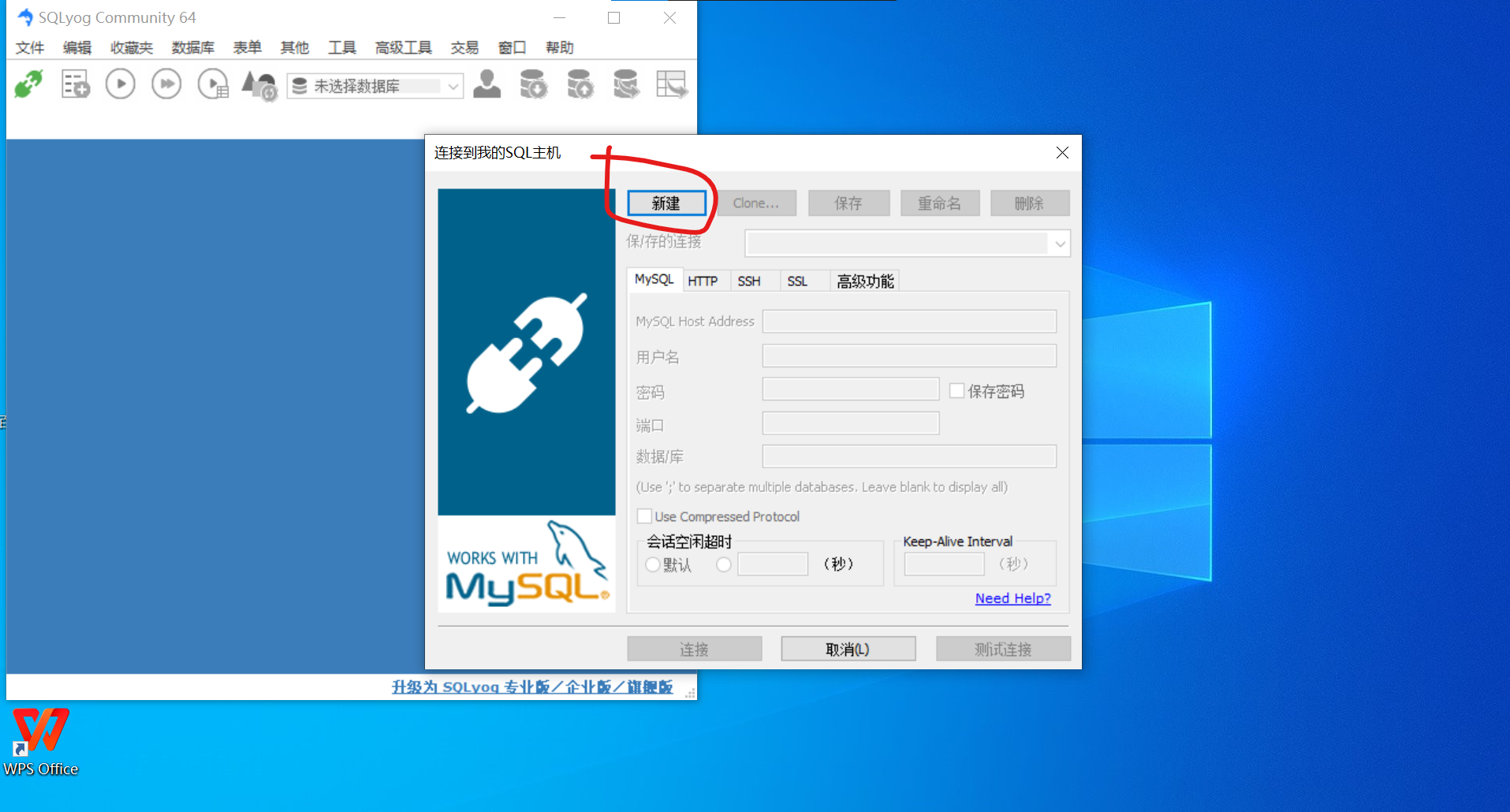Screen dimensions: 1510x812
Task: Click the 保存 button
Action: point(848,203)
